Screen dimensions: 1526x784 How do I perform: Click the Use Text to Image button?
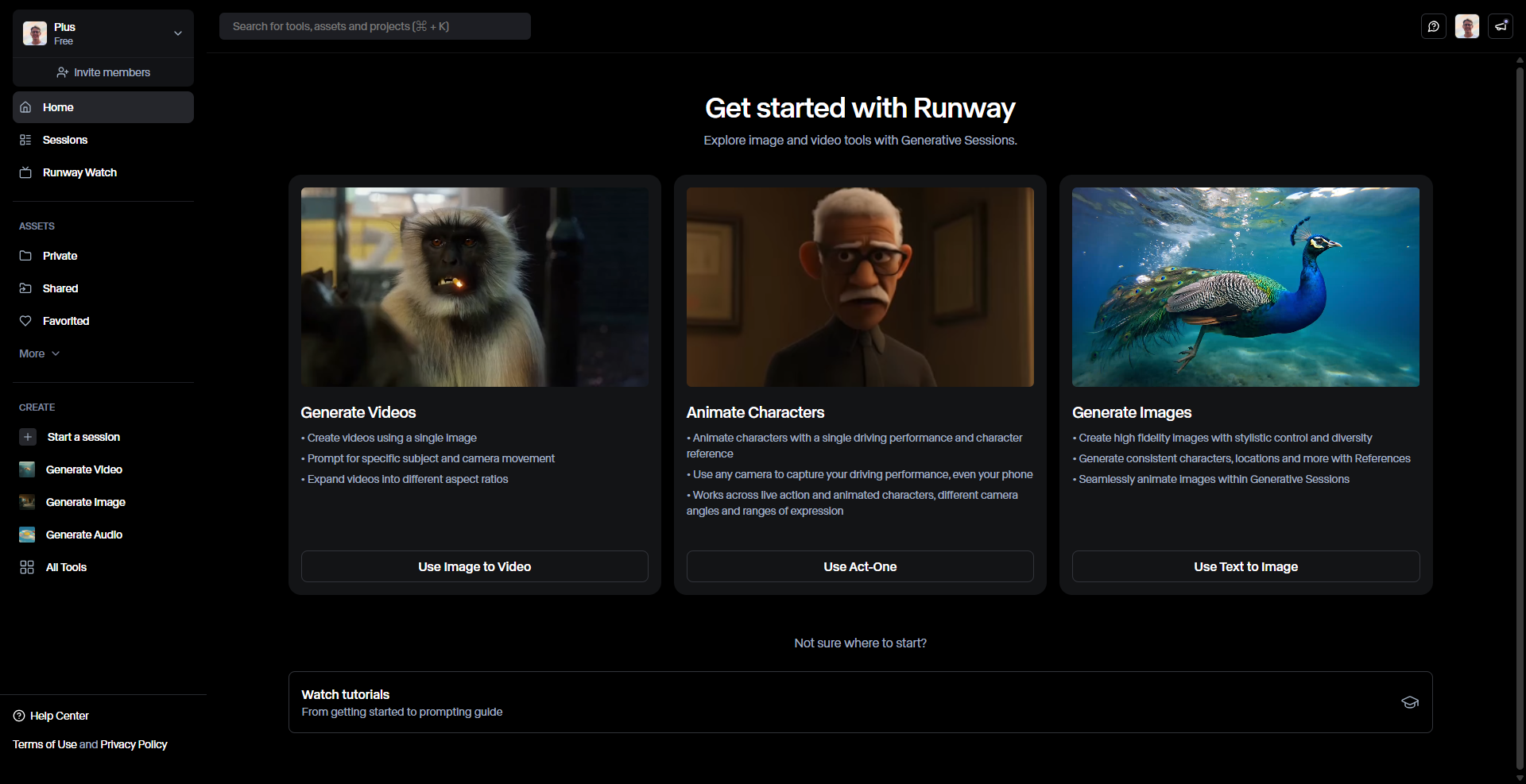(1245, 566)
